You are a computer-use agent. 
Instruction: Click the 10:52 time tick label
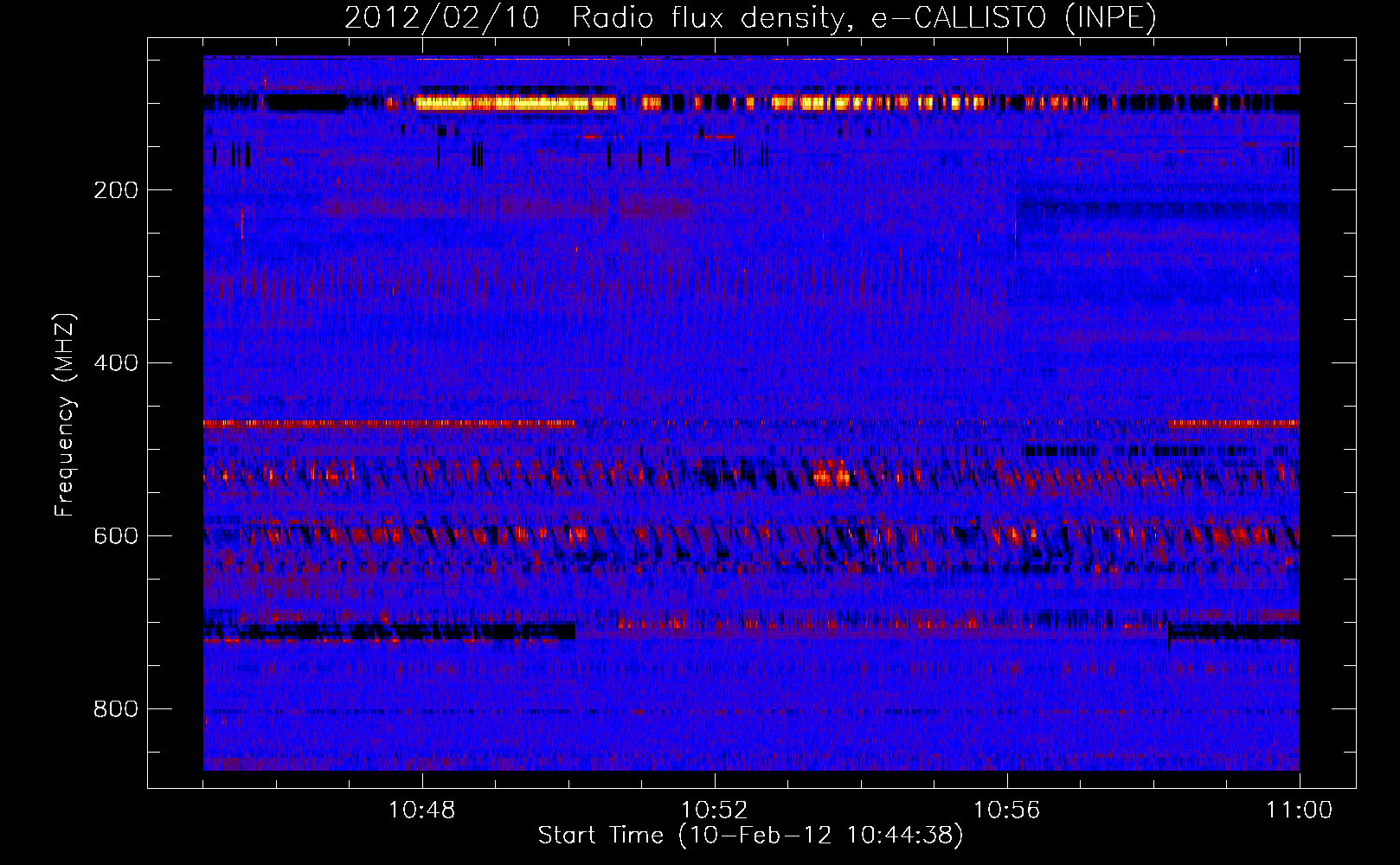tap(714, 811)
